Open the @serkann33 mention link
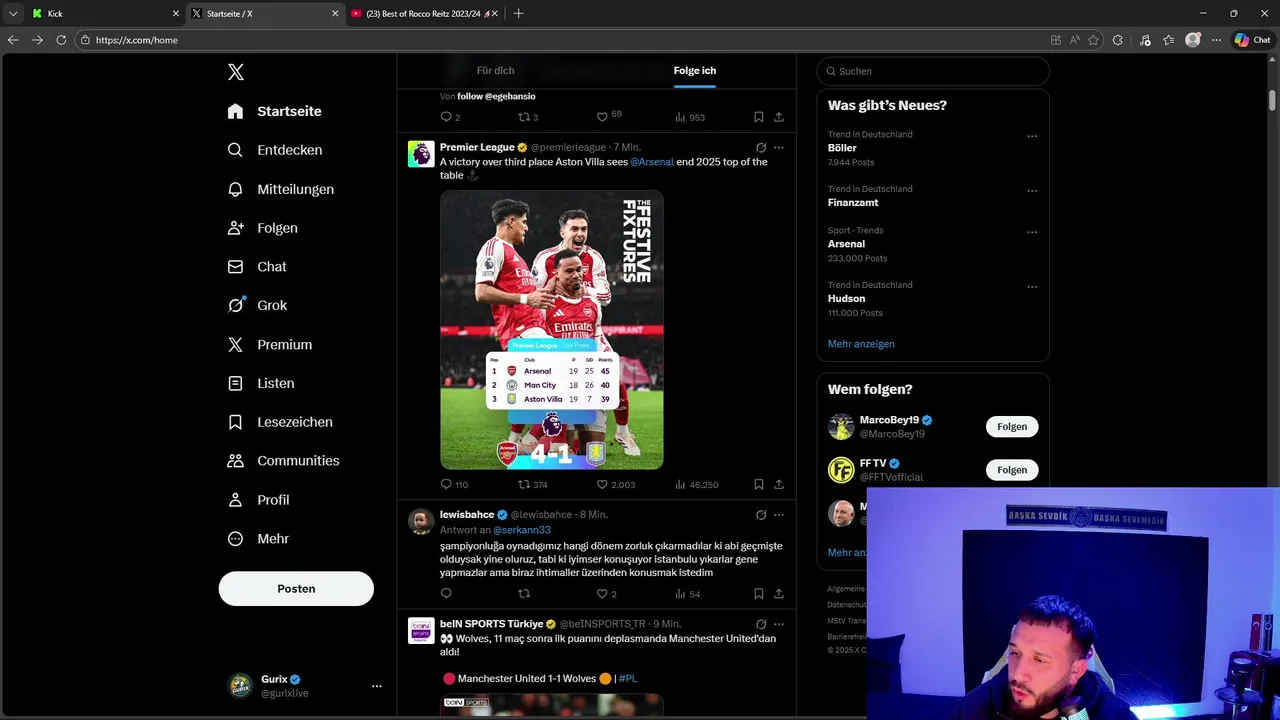The height and width of the screenshot is (720, 1280). tap(522, 530)
